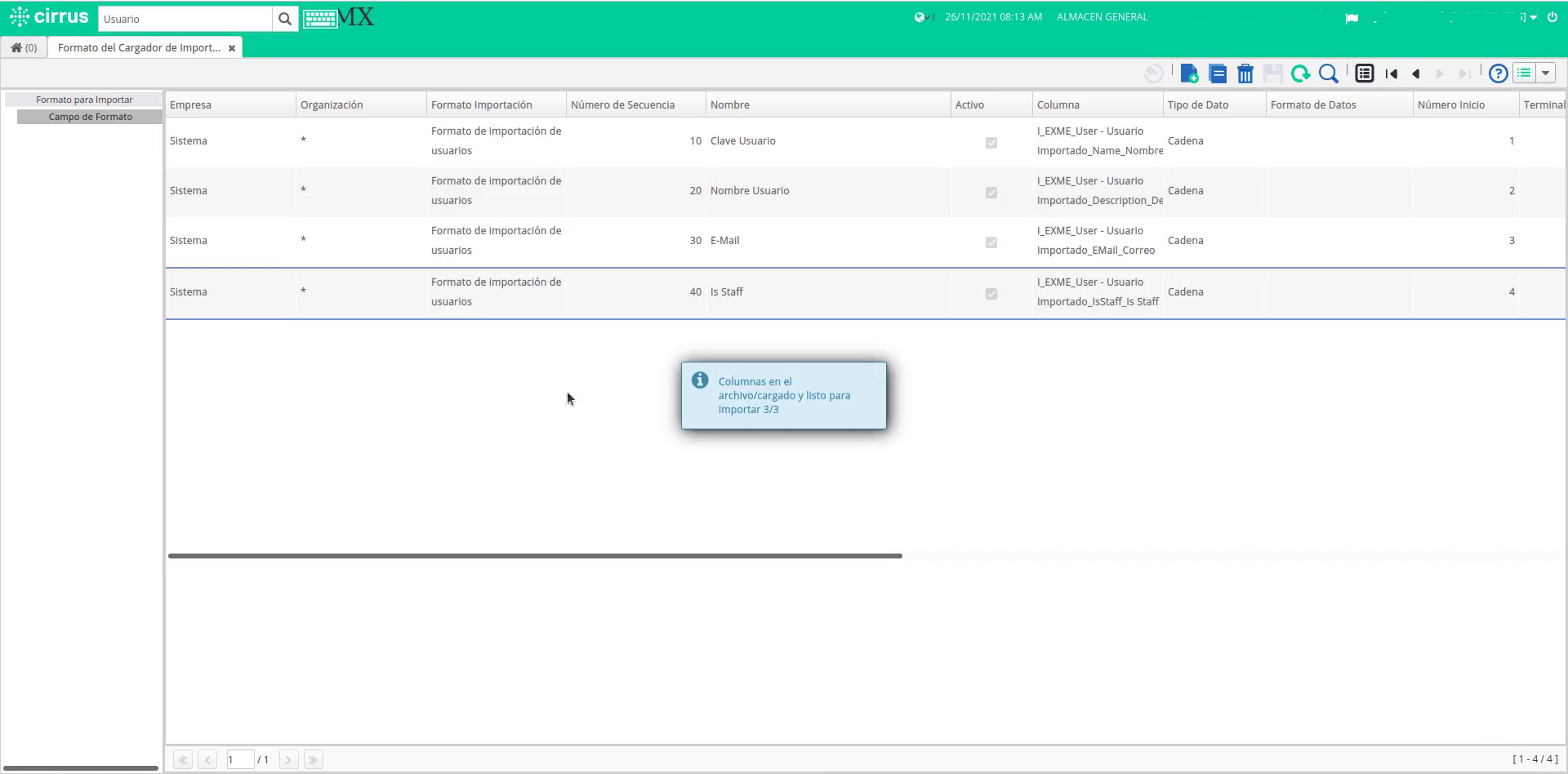The height and width of the screenshot is (774, 1568).
Task: Create a new record with the new record icon
Action: click(x=1189, y=73)
